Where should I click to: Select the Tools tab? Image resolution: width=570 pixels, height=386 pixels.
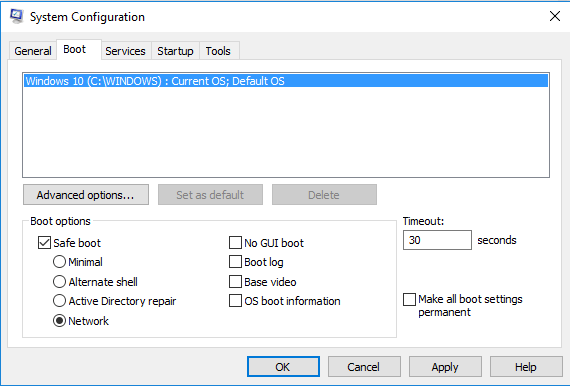click(218, 51)
